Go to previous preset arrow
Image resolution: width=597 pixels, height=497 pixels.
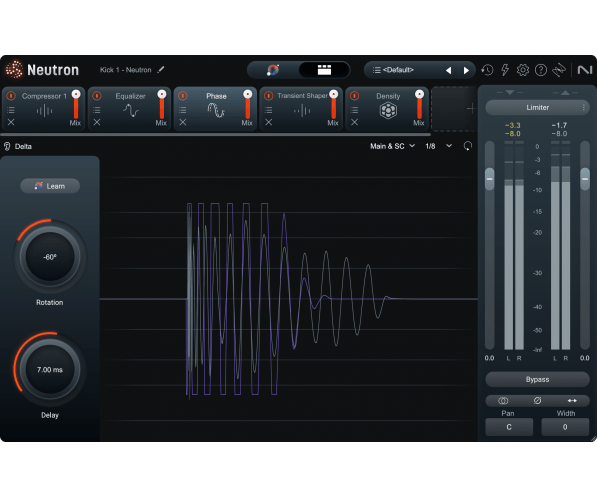[449, 70]
